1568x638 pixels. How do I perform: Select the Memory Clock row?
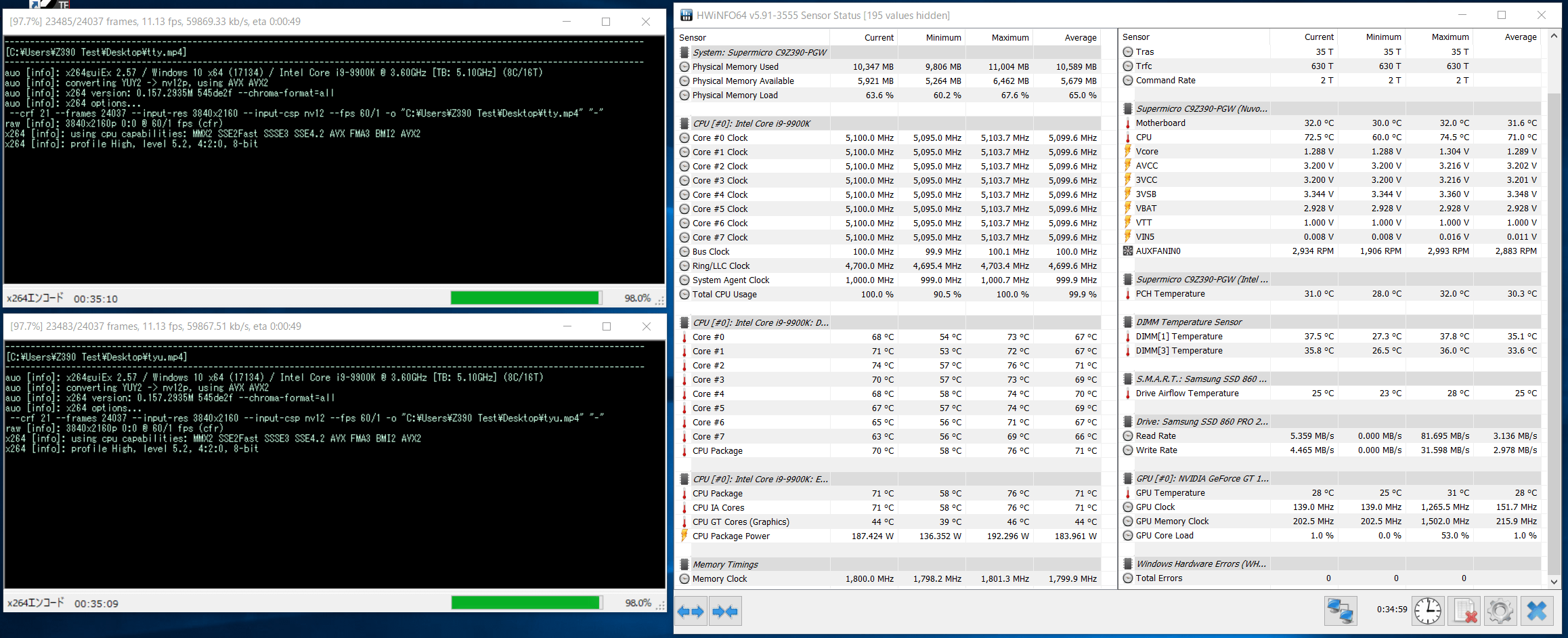point(889,578)
